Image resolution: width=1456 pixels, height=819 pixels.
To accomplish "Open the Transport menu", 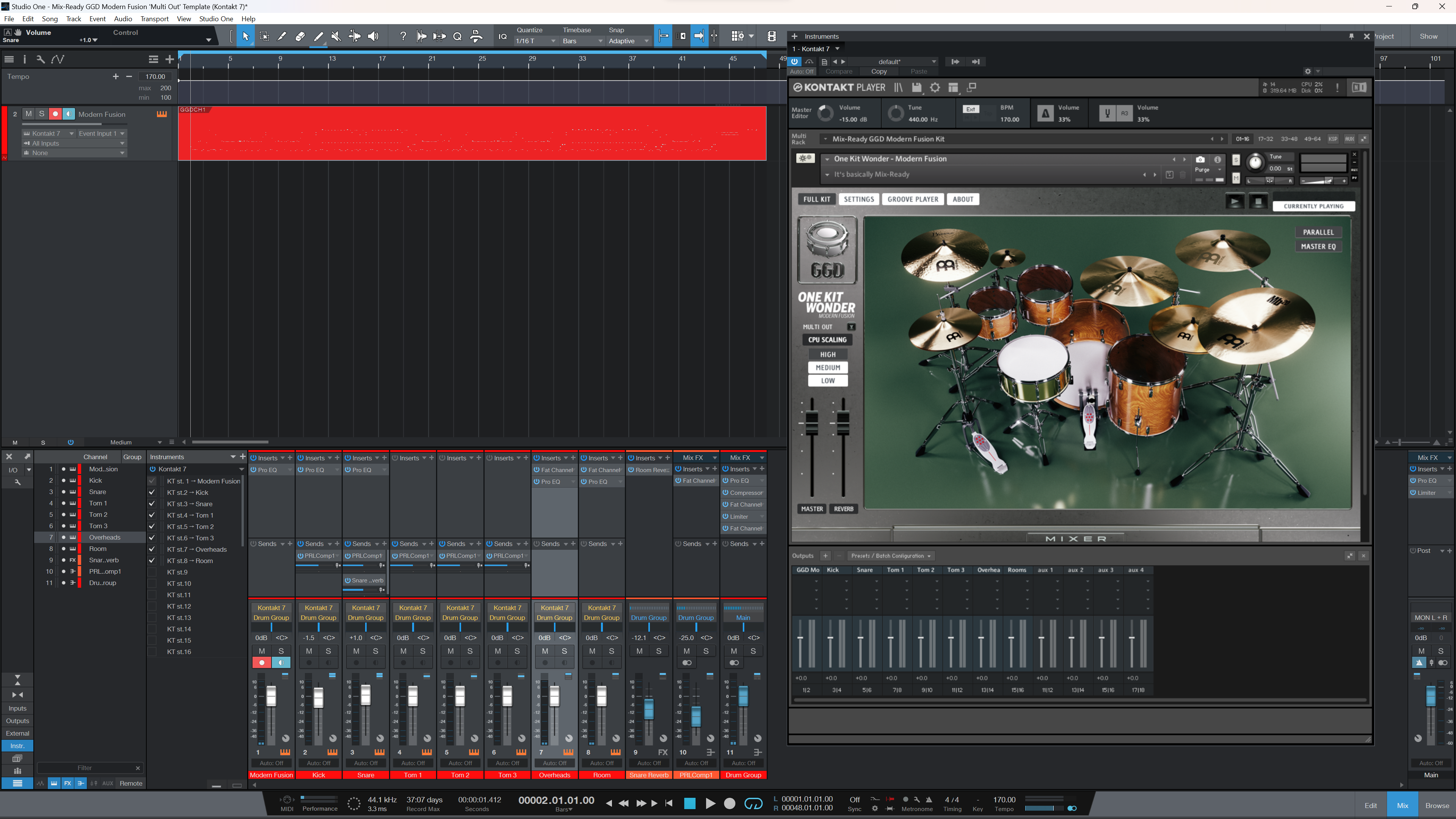I will click(154, 19).
